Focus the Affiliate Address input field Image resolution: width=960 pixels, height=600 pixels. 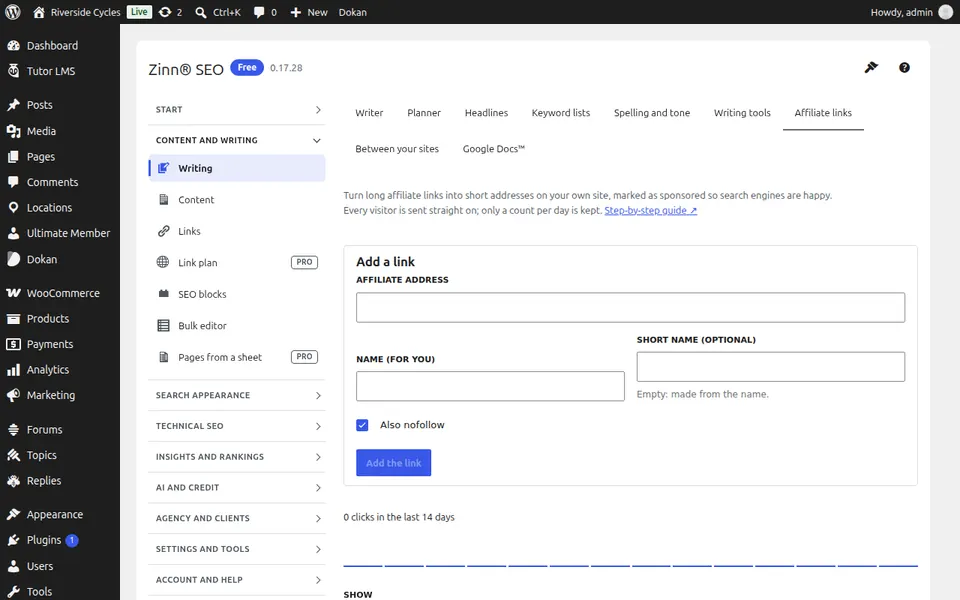click(x=631, y=307)
